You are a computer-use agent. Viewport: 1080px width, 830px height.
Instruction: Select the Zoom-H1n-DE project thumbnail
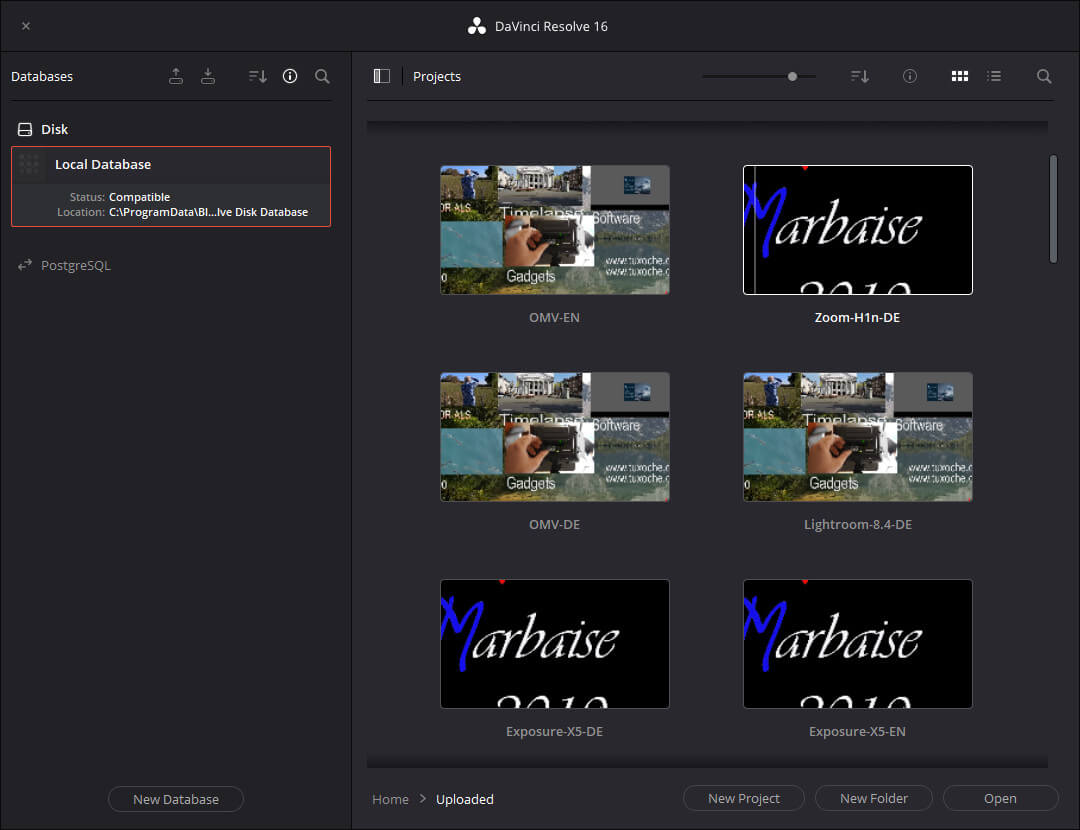point(858,230)
